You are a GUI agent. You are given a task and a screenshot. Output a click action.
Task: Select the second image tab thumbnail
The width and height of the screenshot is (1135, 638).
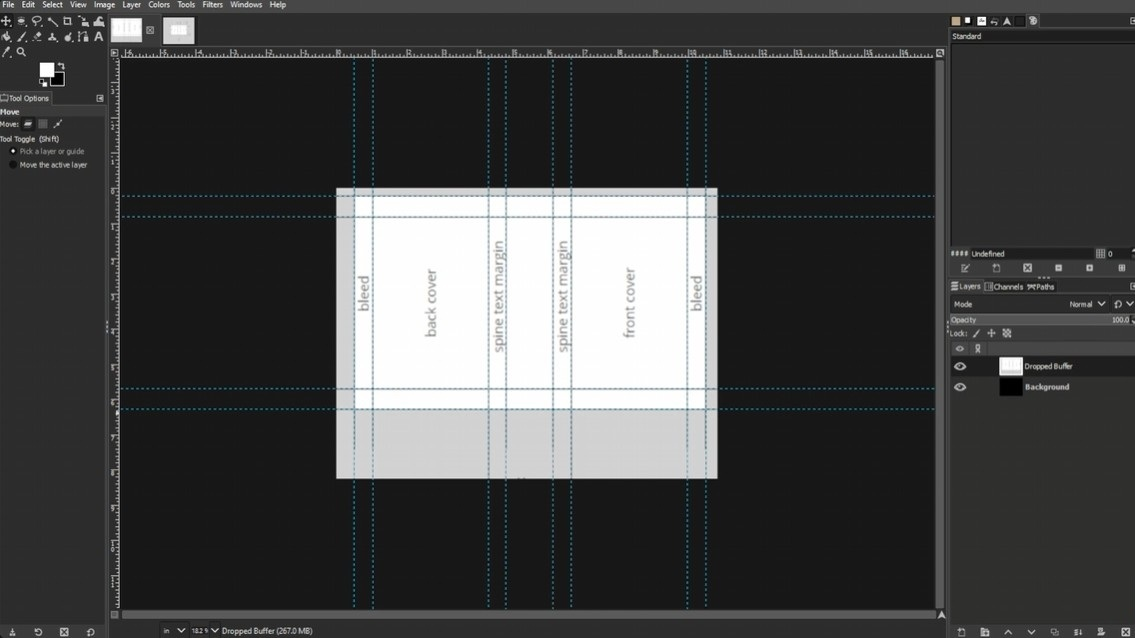[x=179, y=30]
